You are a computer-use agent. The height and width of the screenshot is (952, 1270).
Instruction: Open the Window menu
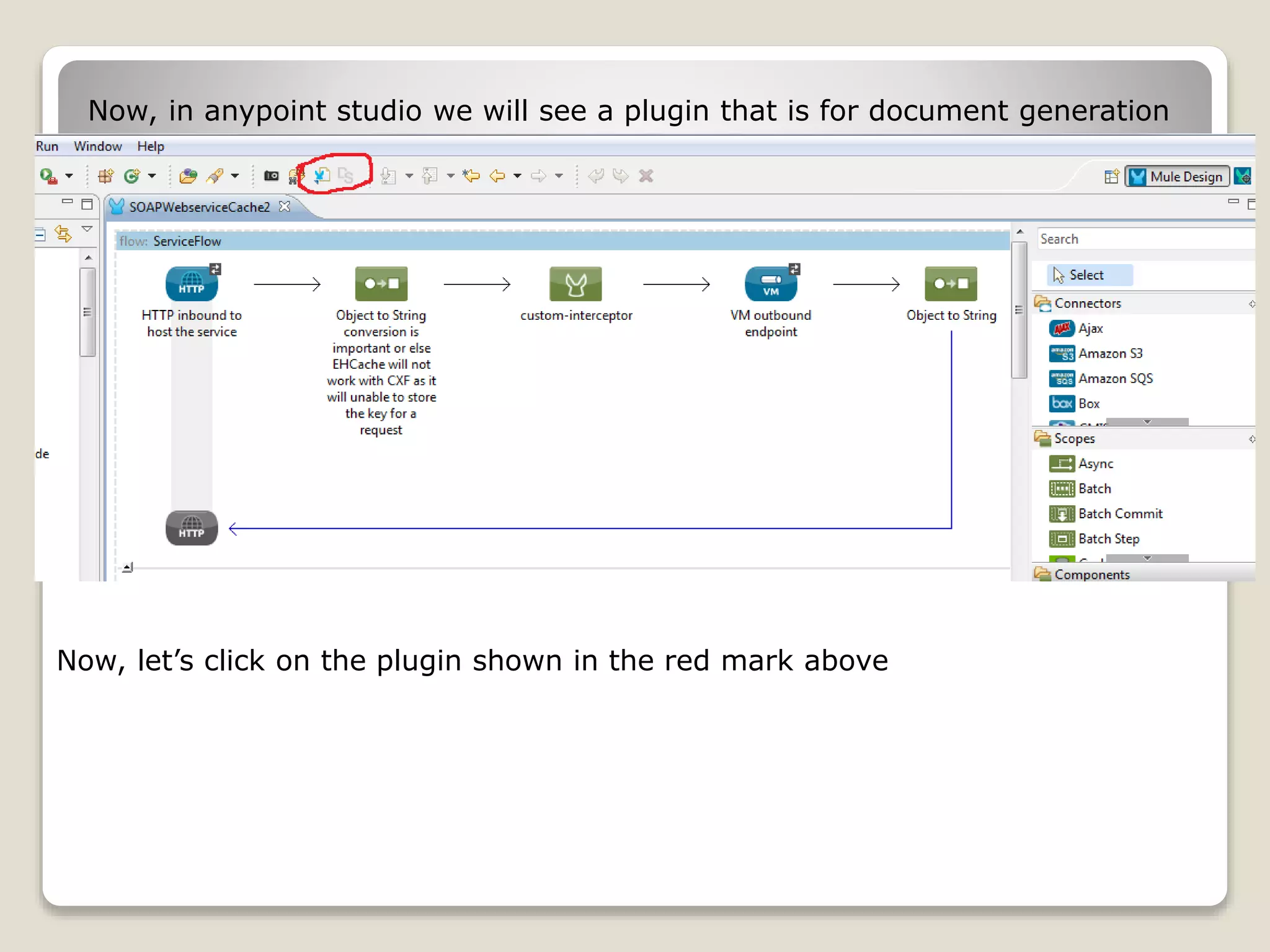click(98, 146)
